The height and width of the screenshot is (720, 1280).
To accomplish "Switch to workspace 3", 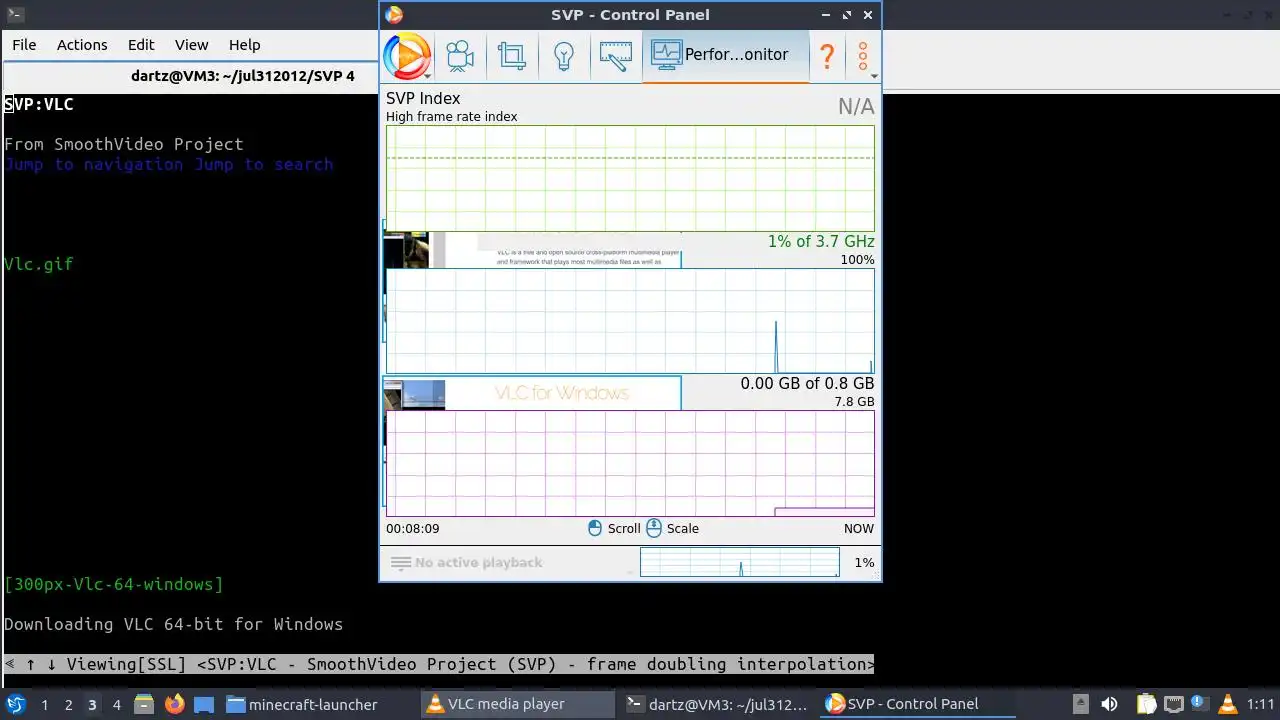I will pyautogui.click(x=92, y=704).
